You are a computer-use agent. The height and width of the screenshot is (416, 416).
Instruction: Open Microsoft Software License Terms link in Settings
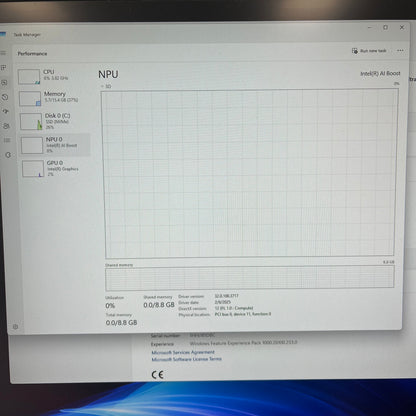(186, 359)
